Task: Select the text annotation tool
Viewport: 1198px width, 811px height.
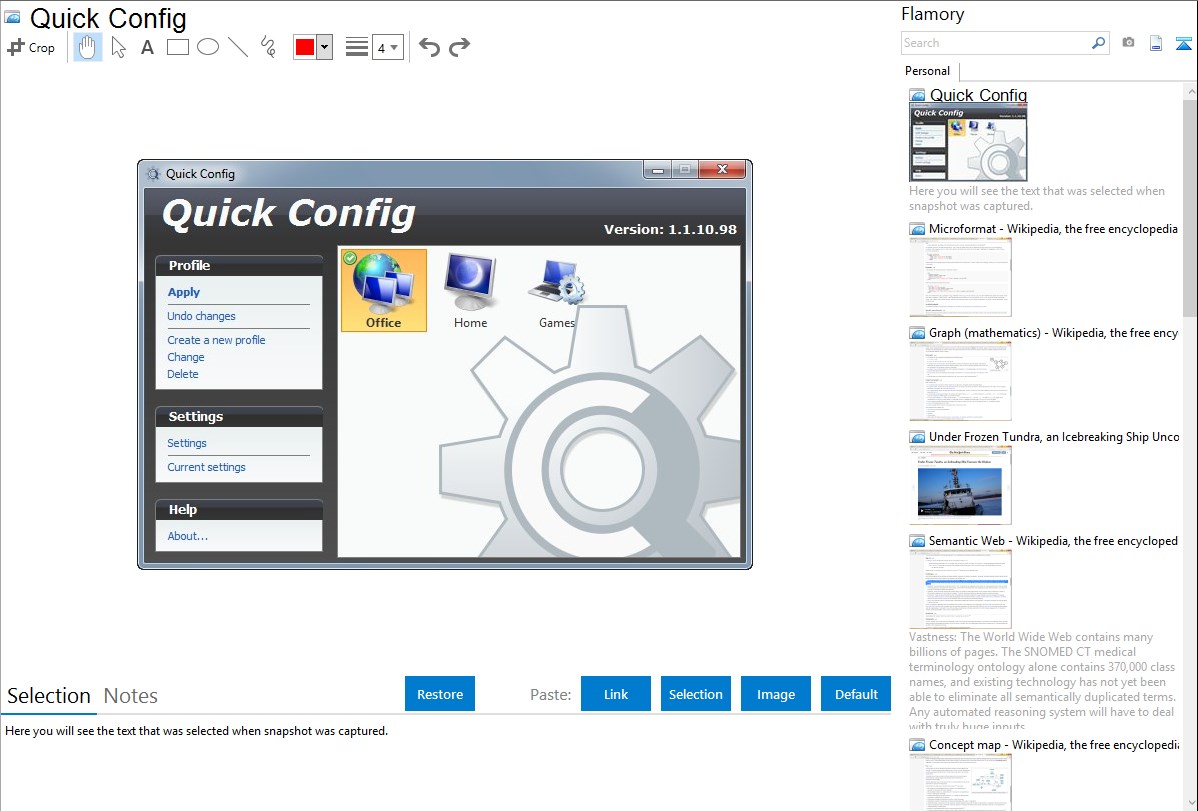Action: 147,47
